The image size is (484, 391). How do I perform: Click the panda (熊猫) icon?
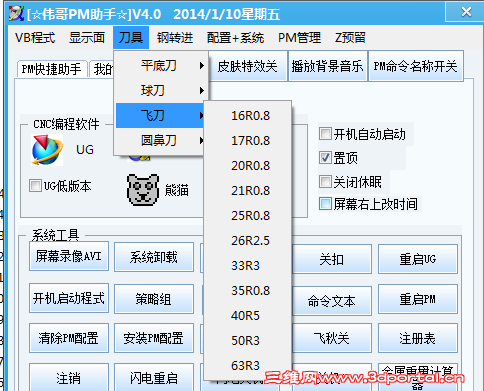[x=143, y=190]
